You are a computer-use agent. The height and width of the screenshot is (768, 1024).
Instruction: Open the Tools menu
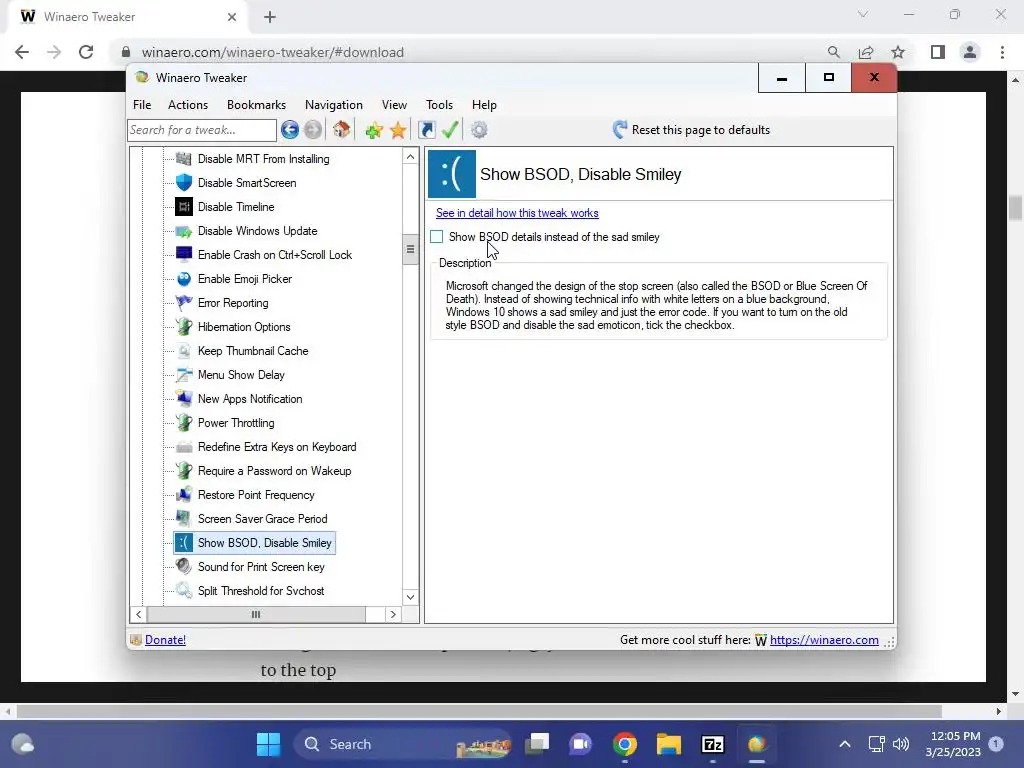[x=440, y=104]
